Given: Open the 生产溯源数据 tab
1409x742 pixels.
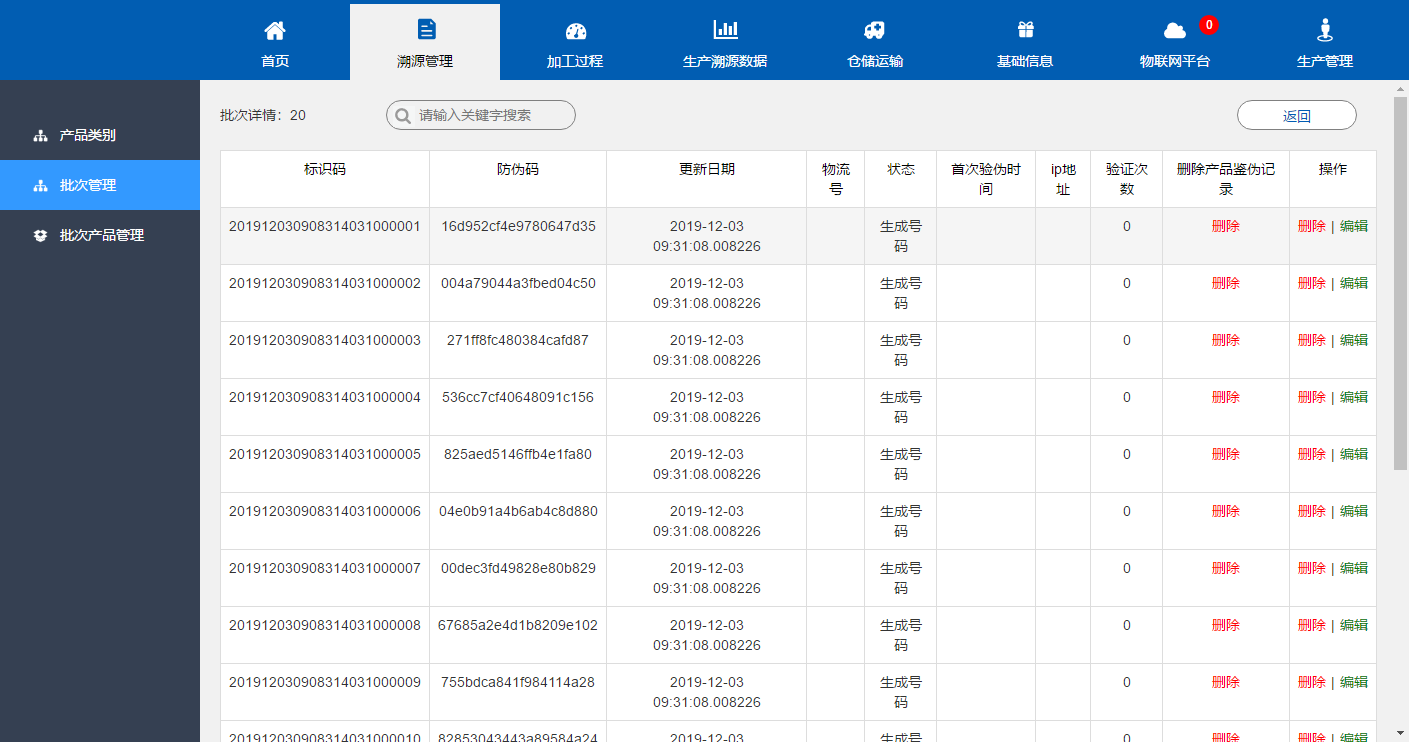Looking at the screenshot, I should (725, 61).
